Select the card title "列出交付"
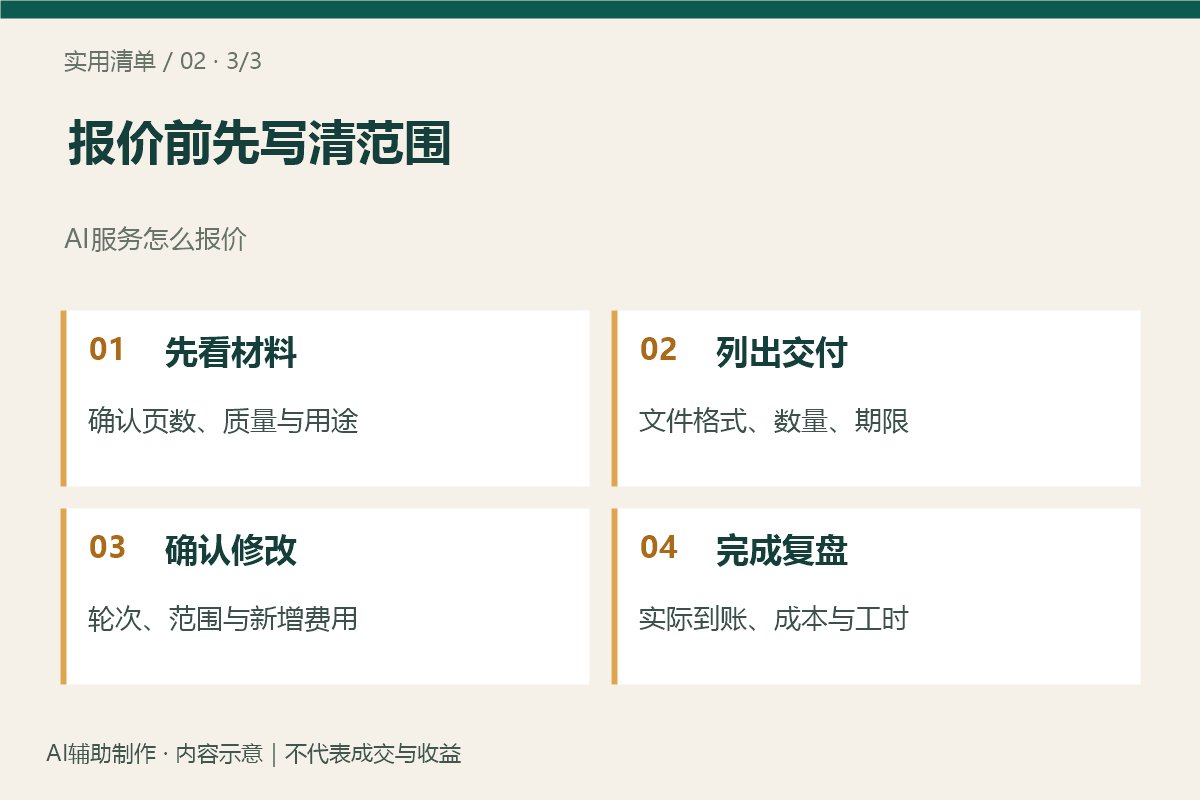Screen dimensions: 1200x800 pos(782,352)
